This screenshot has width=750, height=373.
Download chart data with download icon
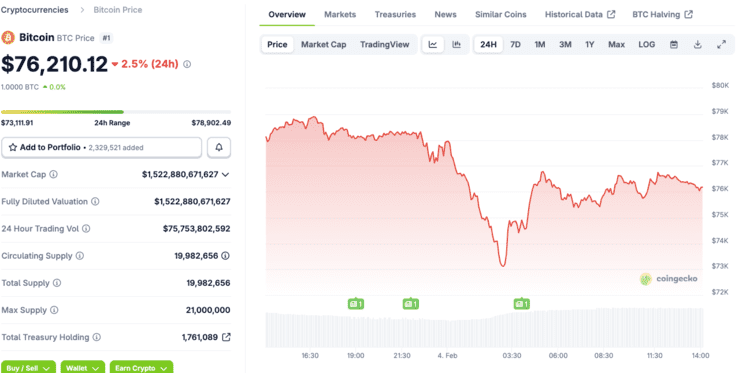pos(698,44)
